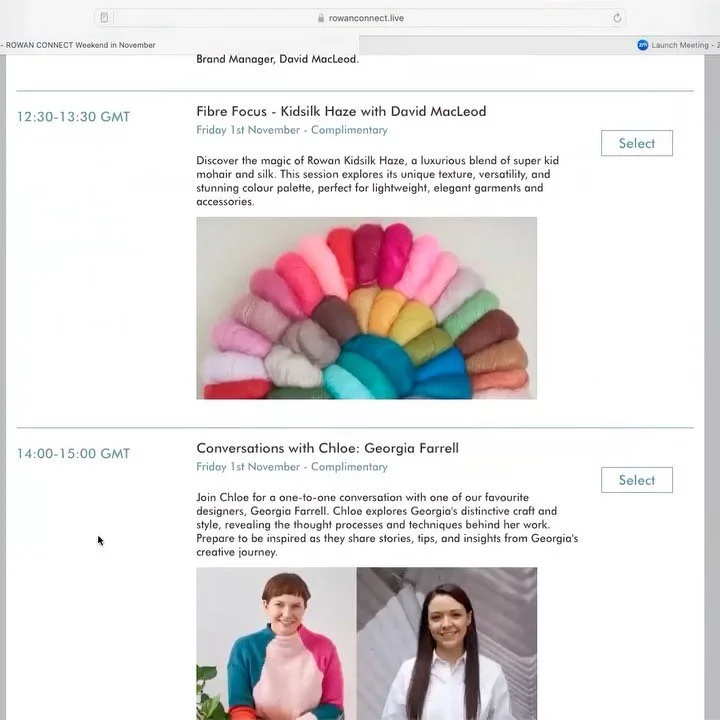Click the Zoom icon on Launch Meeting tab
Screen dimensions: 720x720
(x=642, y=45)
